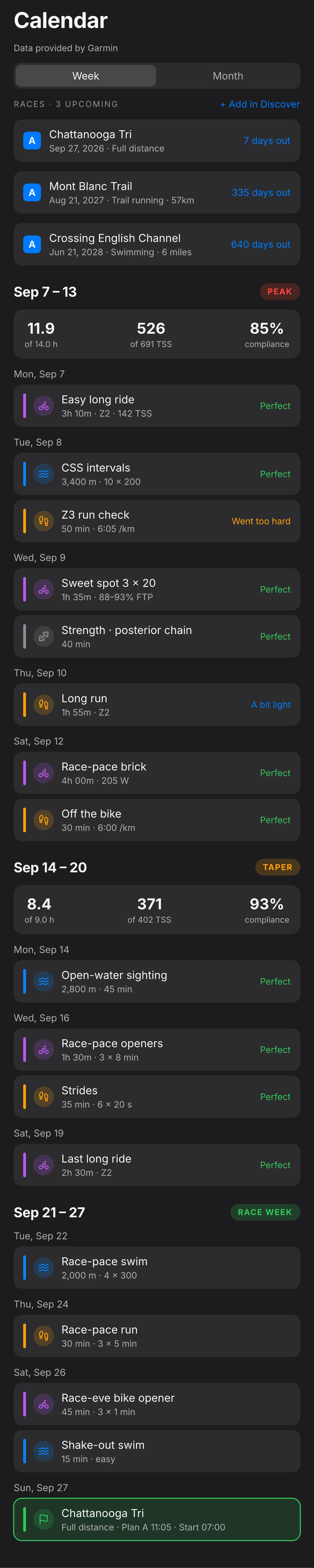Image resolution: width=314 pixels, height=1568 pixels.
Task: Open the Went too hard status label
Action: click(x=261, y=521)
